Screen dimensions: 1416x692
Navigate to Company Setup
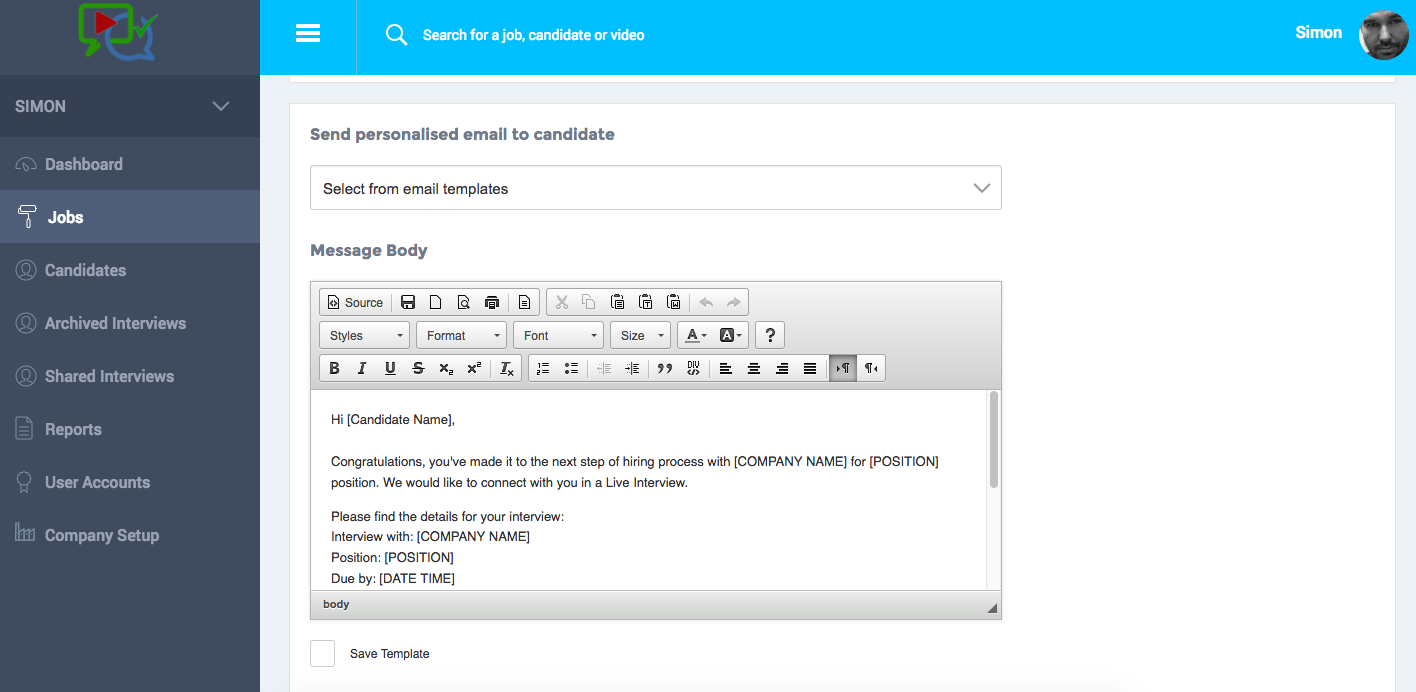[x=101, y=535]
